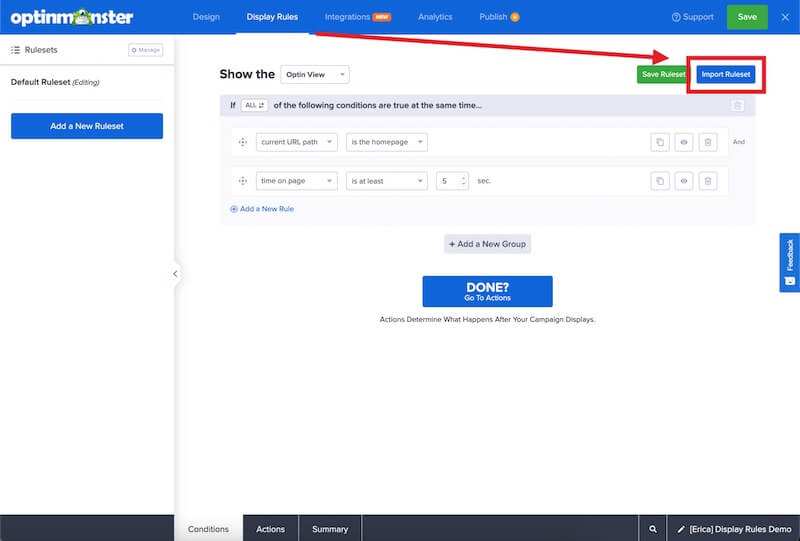
Task: Click Add a New Ruleset button
Action: coord(87,126)
